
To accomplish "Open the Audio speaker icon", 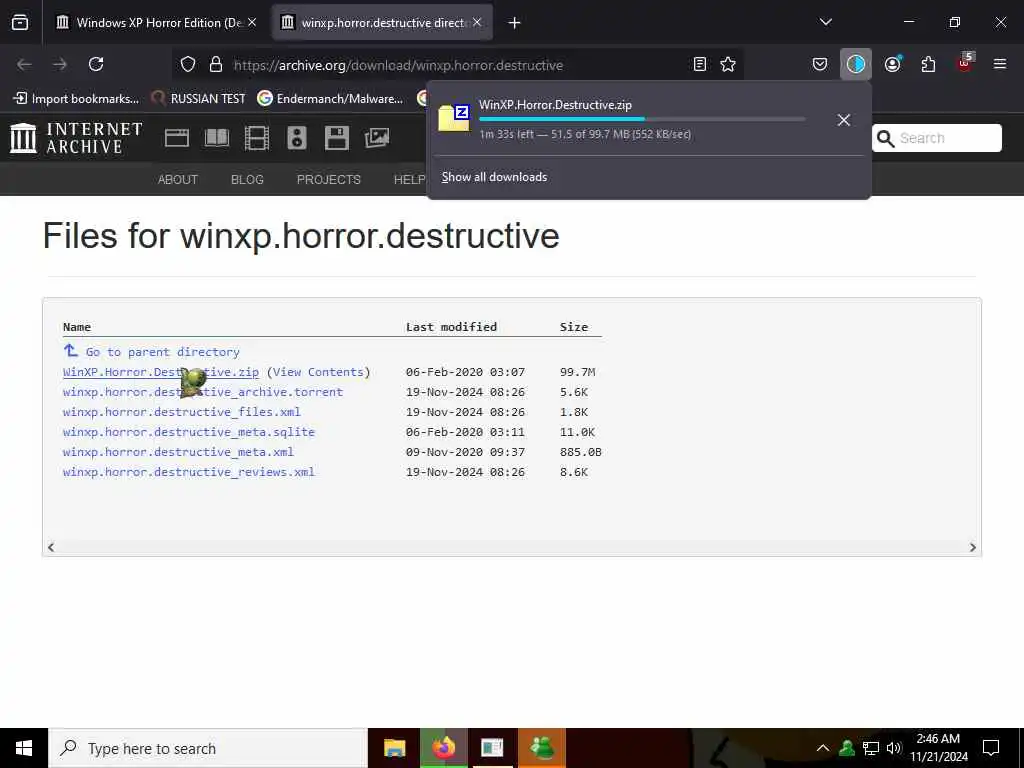I will click(296, 138).
